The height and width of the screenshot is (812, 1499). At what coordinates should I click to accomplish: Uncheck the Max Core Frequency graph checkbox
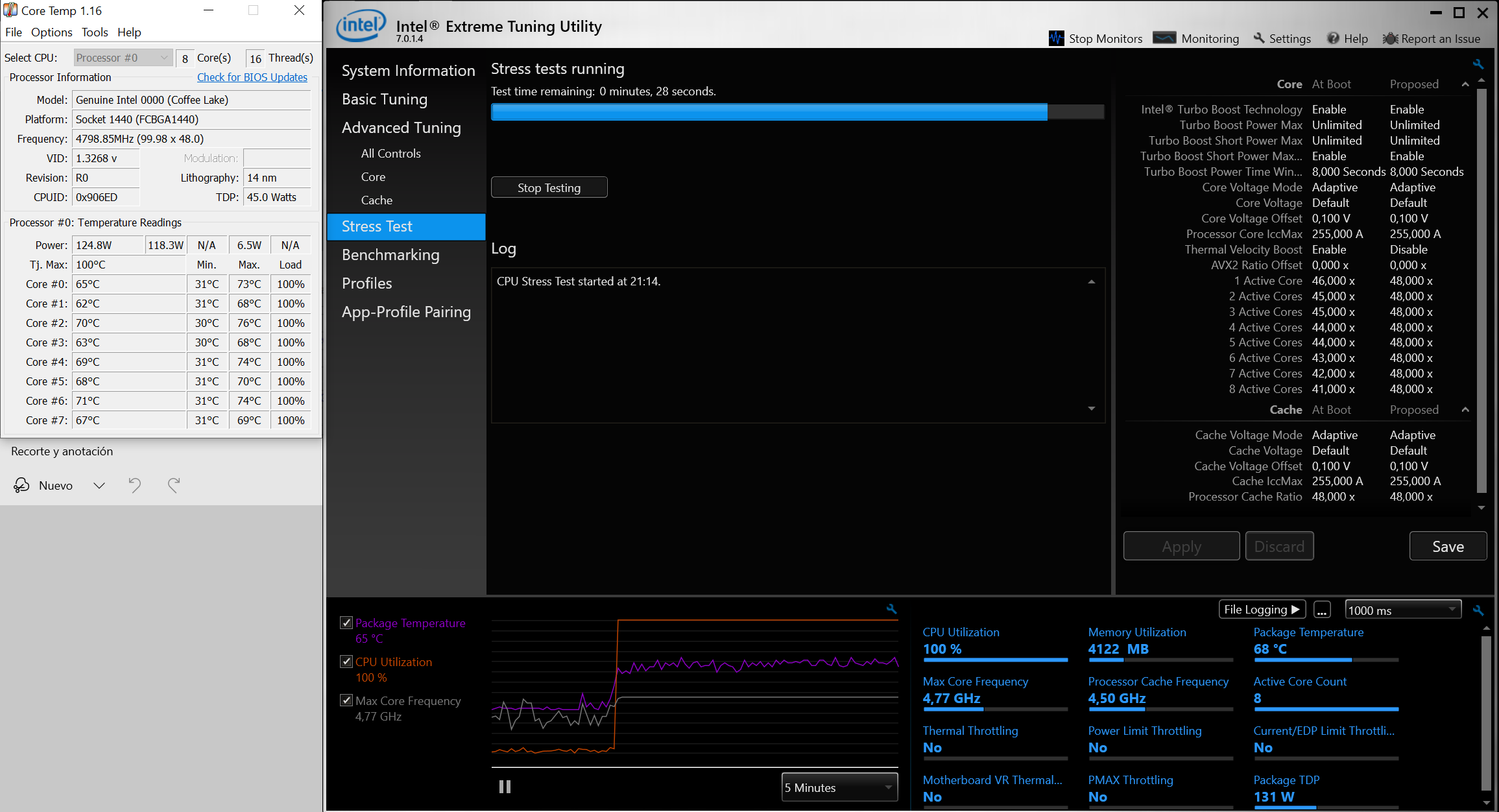coord(346,700)
